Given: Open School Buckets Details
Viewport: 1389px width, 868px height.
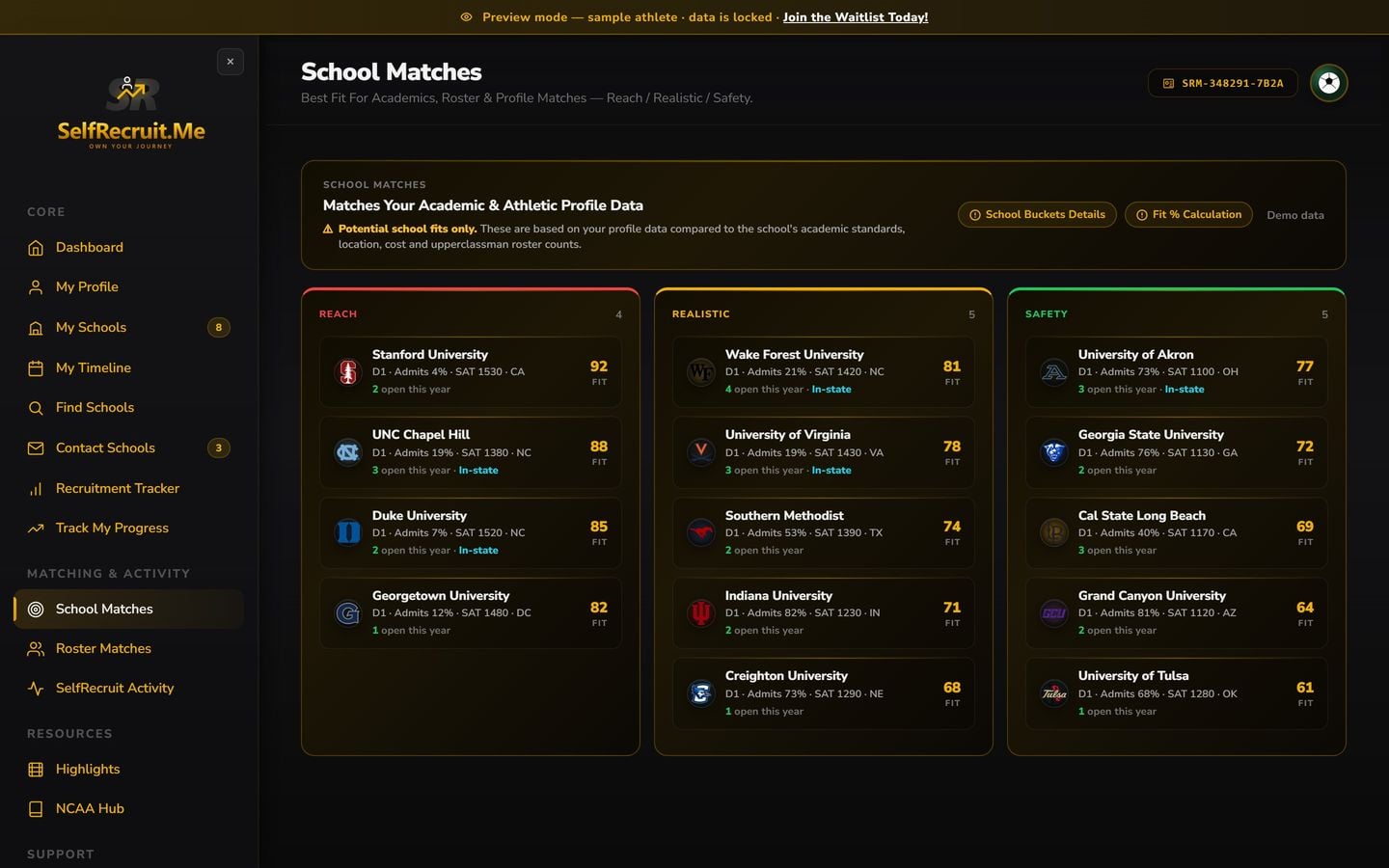Looking at the screenshot, I should coord(1037,215).
